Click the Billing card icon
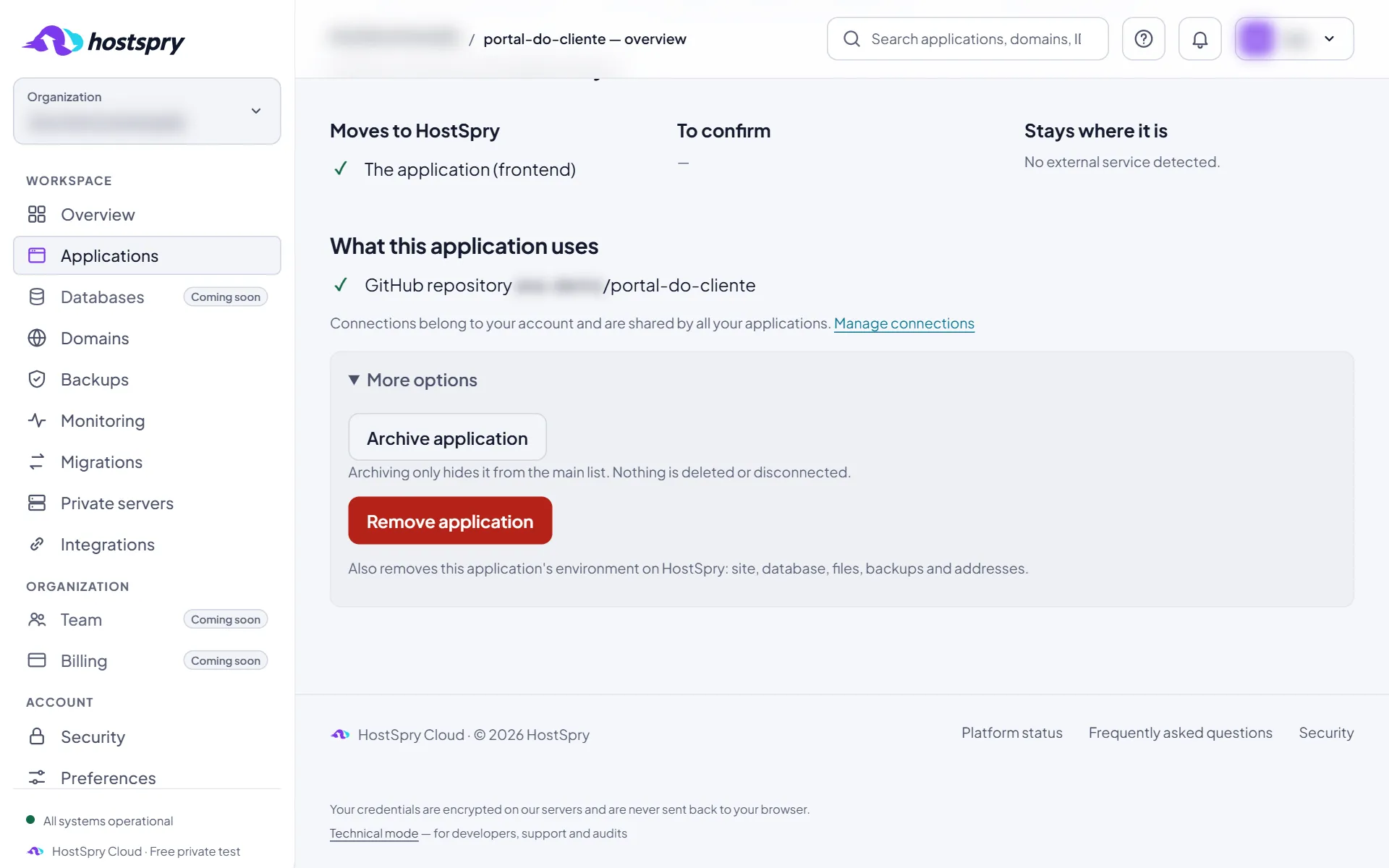The height and width of the screenshot is (868, 1389). 37,660
